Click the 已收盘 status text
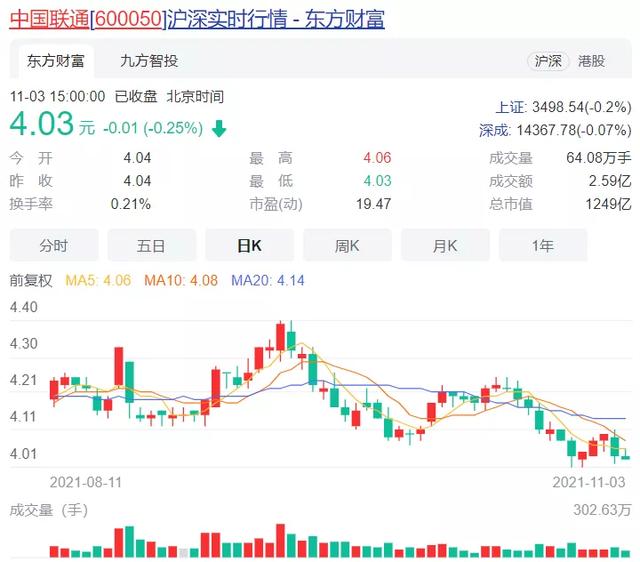The width and height of the screenshot is (640, 562). click(x=136, y=97)
